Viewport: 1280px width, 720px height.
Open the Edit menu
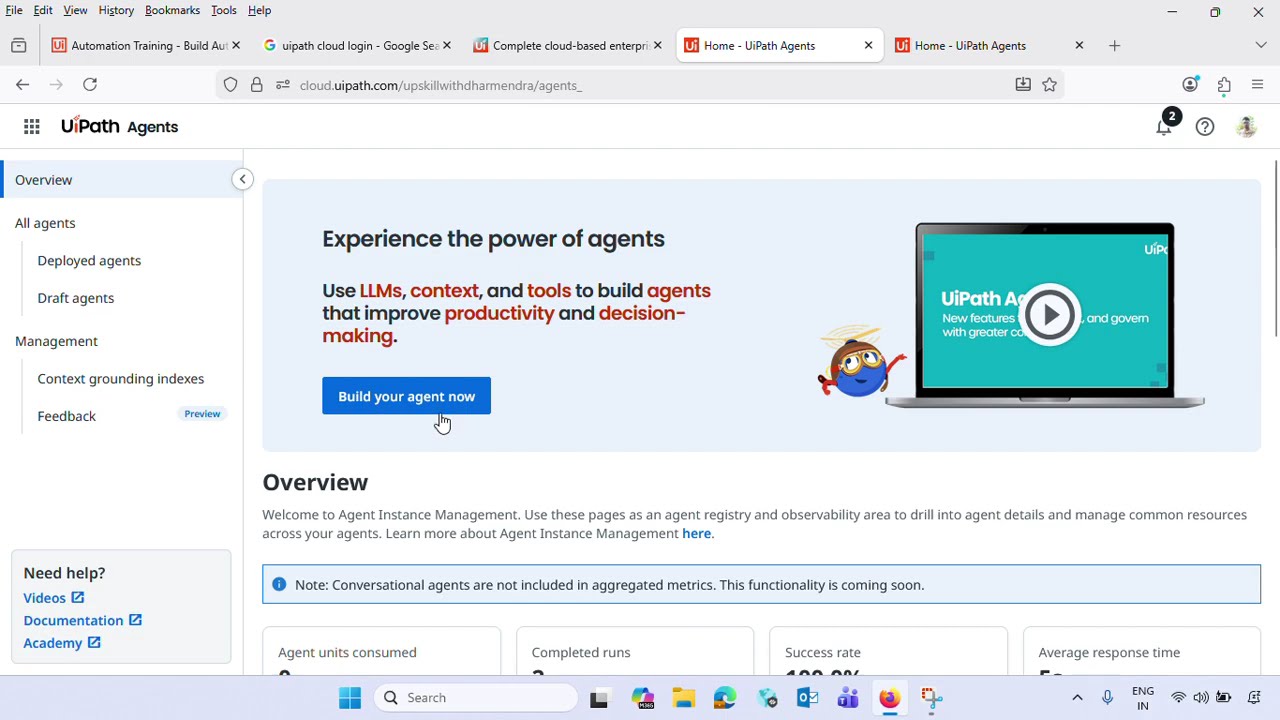pyautogui.click(x=43, y=10)
